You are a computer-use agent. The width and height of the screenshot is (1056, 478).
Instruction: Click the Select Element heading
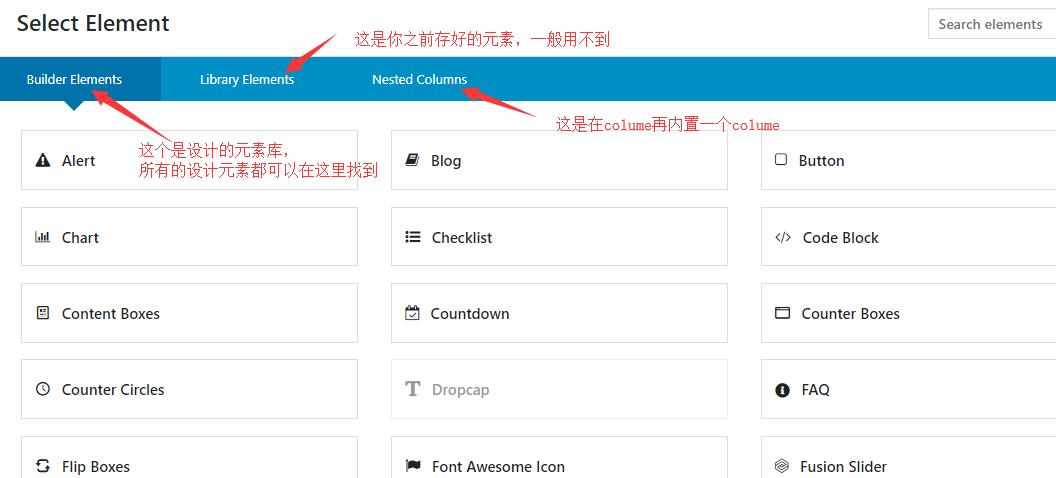93,24
